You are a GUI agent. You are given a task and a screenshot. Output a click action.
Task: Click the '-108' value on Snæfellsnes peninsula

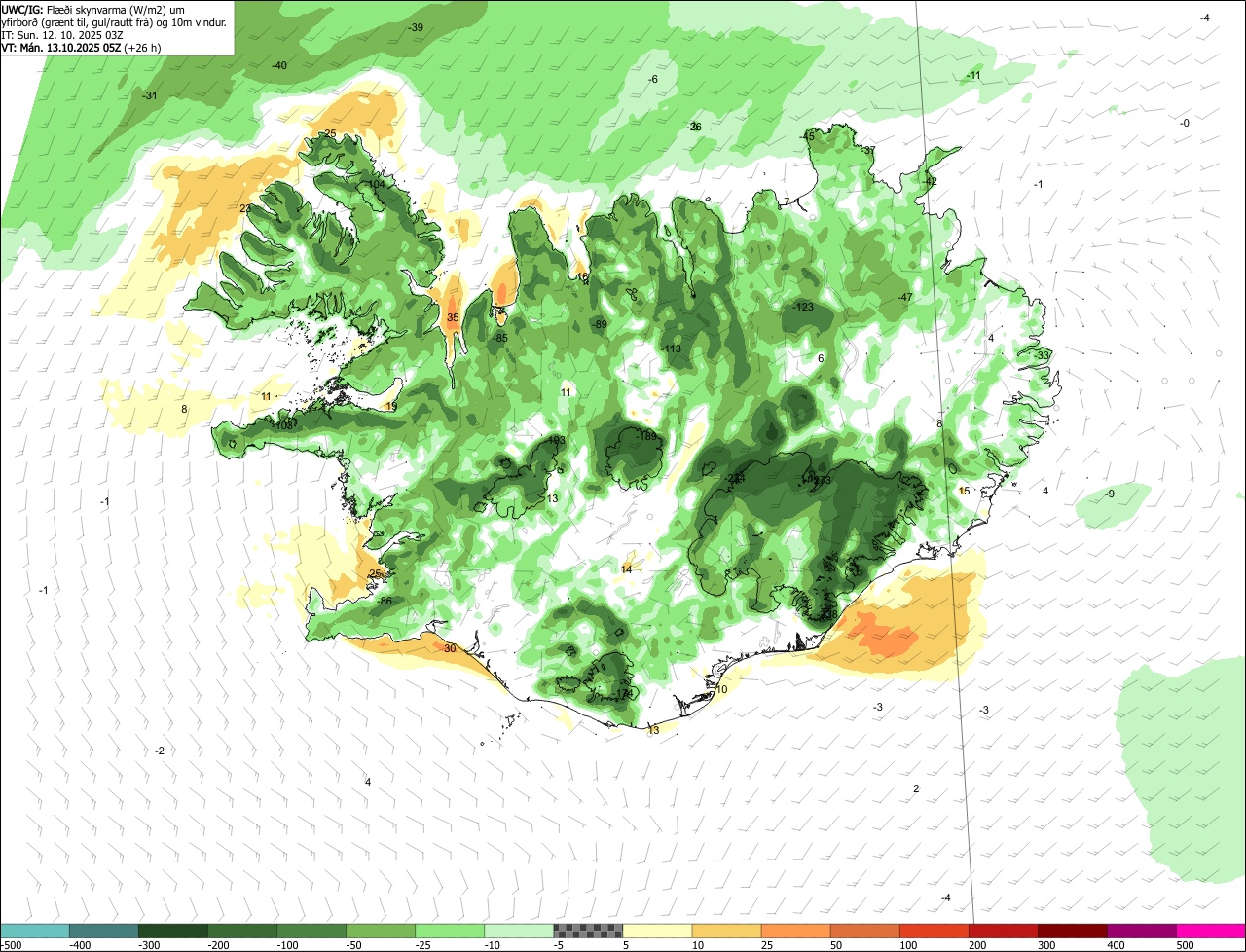point(282,425)
